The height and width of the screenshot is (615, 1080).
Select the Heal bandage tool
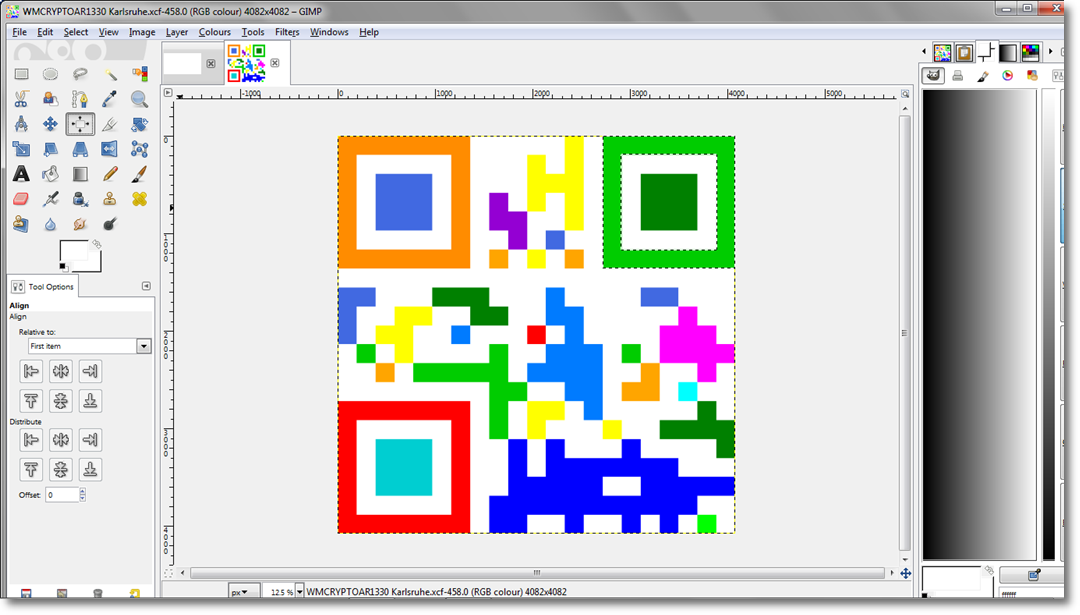[139, 199]
